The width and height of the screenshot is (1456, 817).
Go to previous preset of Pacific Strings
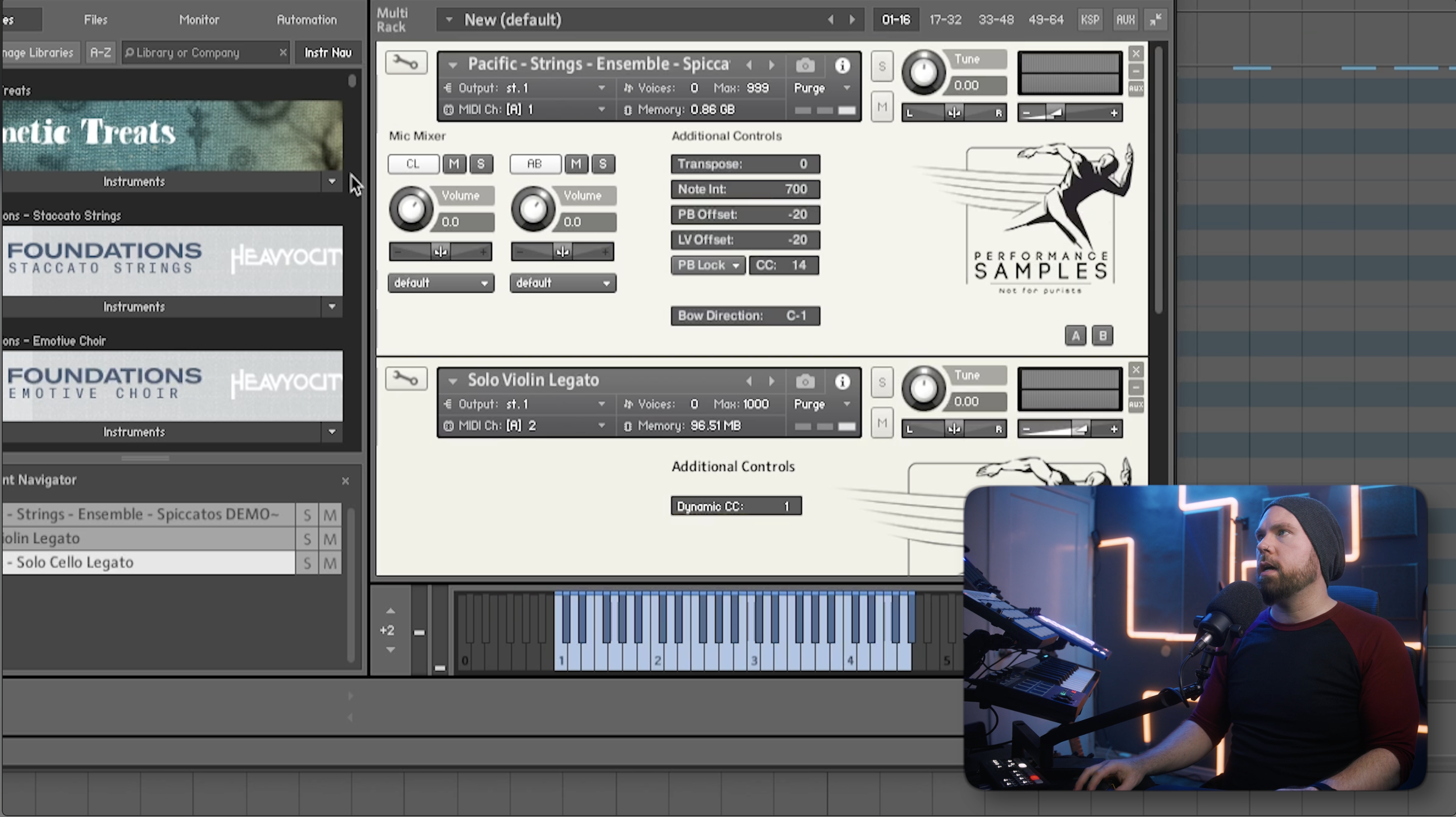coord(750,65)
